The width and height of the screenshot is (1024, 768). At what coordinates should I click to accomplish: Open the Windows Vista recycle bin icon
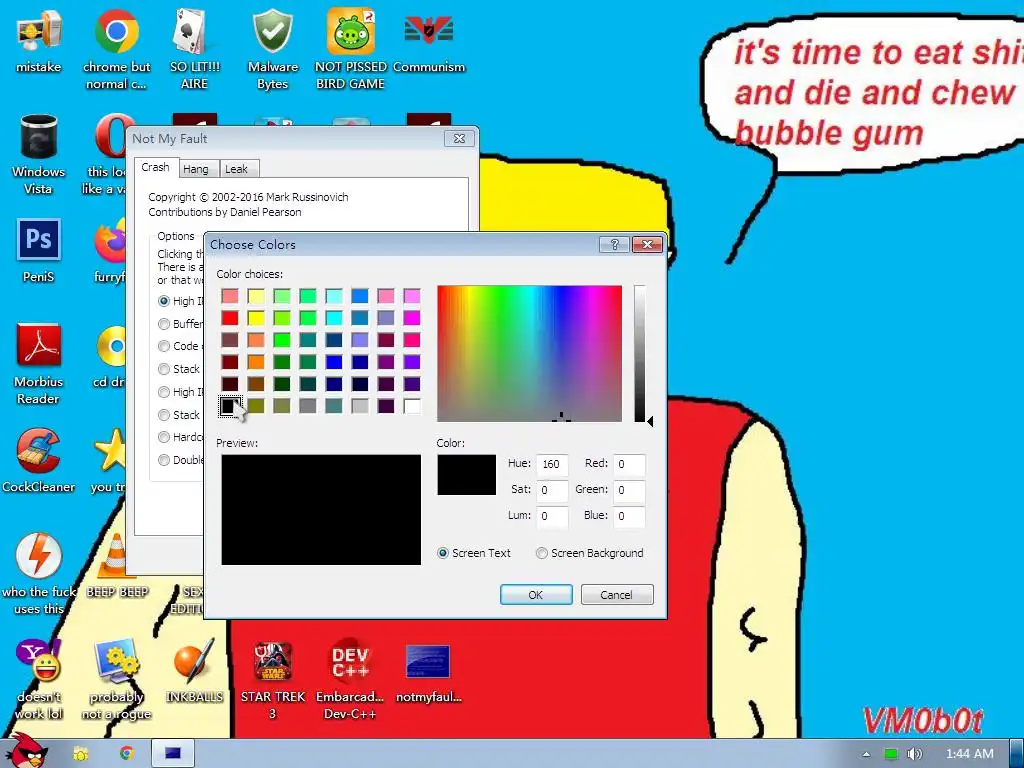tap(39, 153)
